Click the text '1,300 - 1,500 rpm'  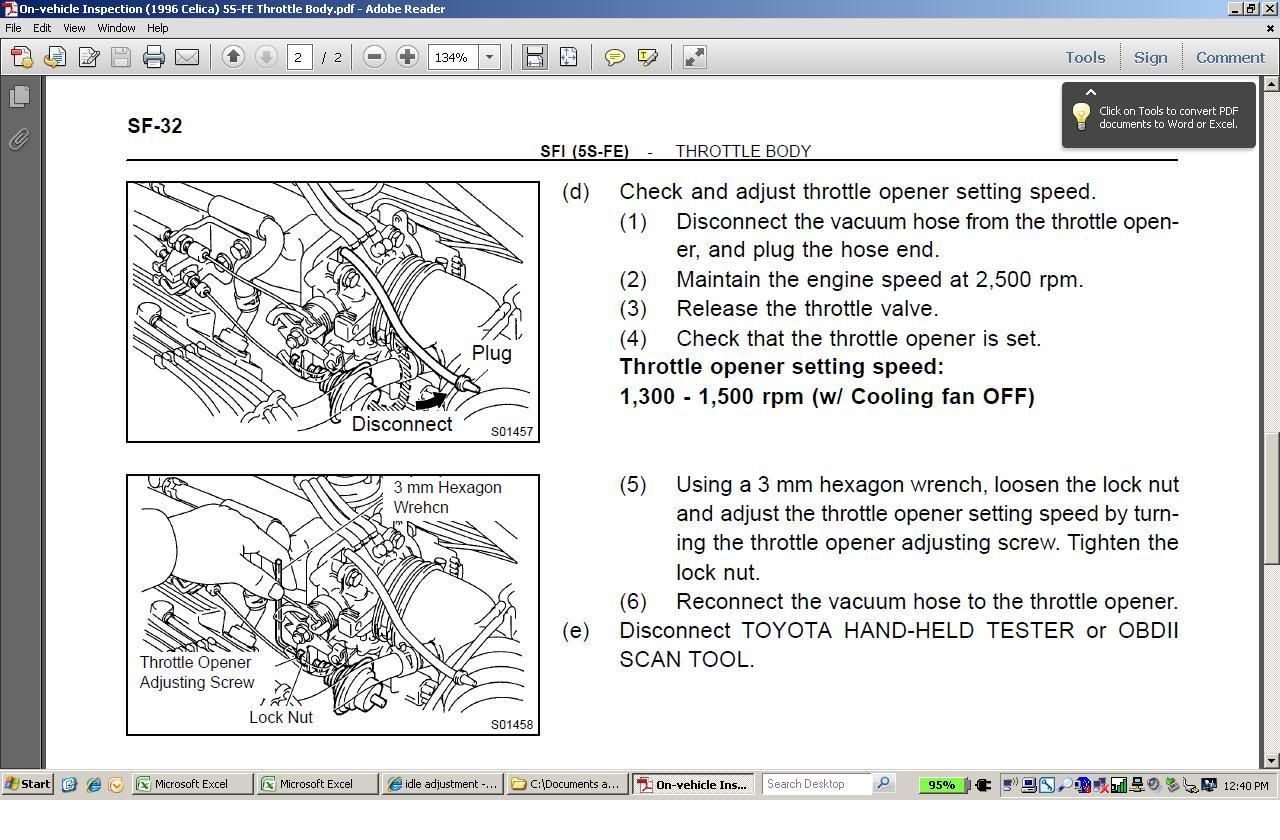(x=712, y=396)
